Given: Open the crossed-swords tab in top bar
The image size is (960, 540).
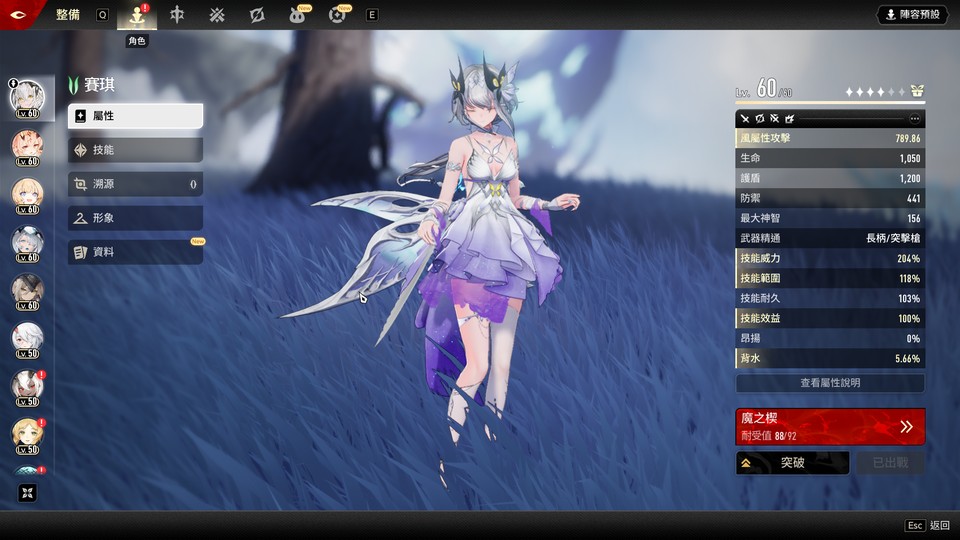Looking at the screenshot, I should (217, 15).
